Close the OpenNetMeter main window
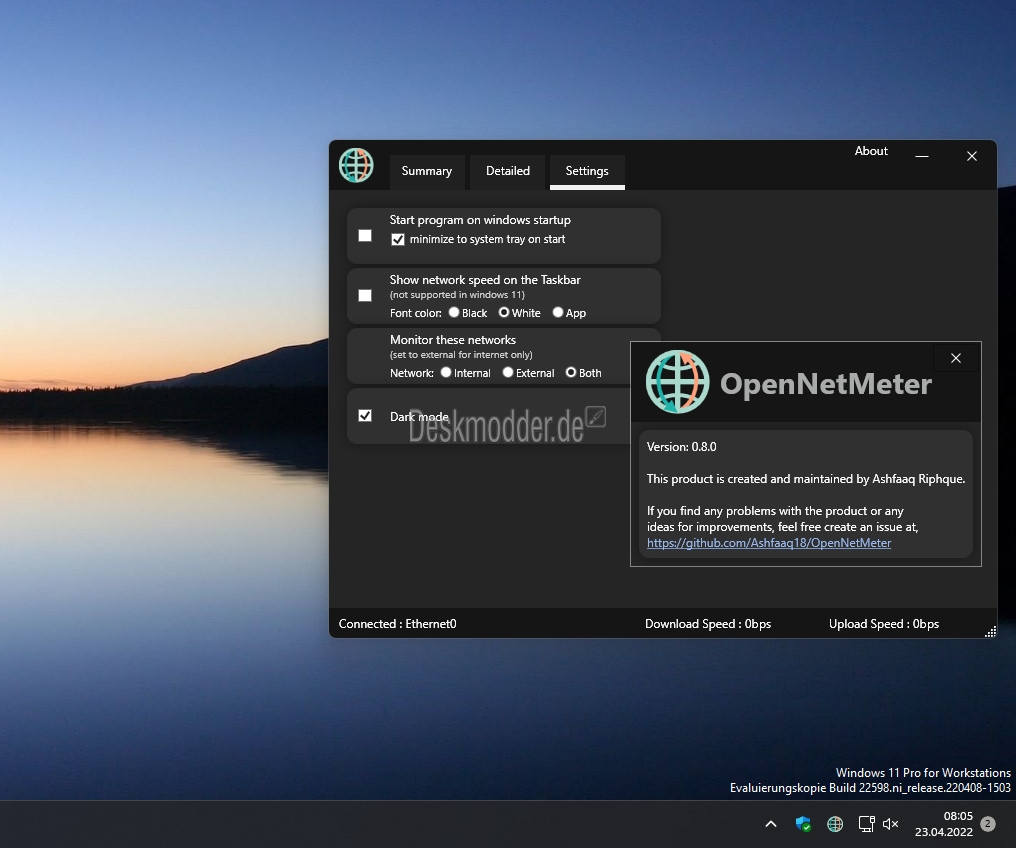Screen dimensions: 1016x848 coord(971,156)
